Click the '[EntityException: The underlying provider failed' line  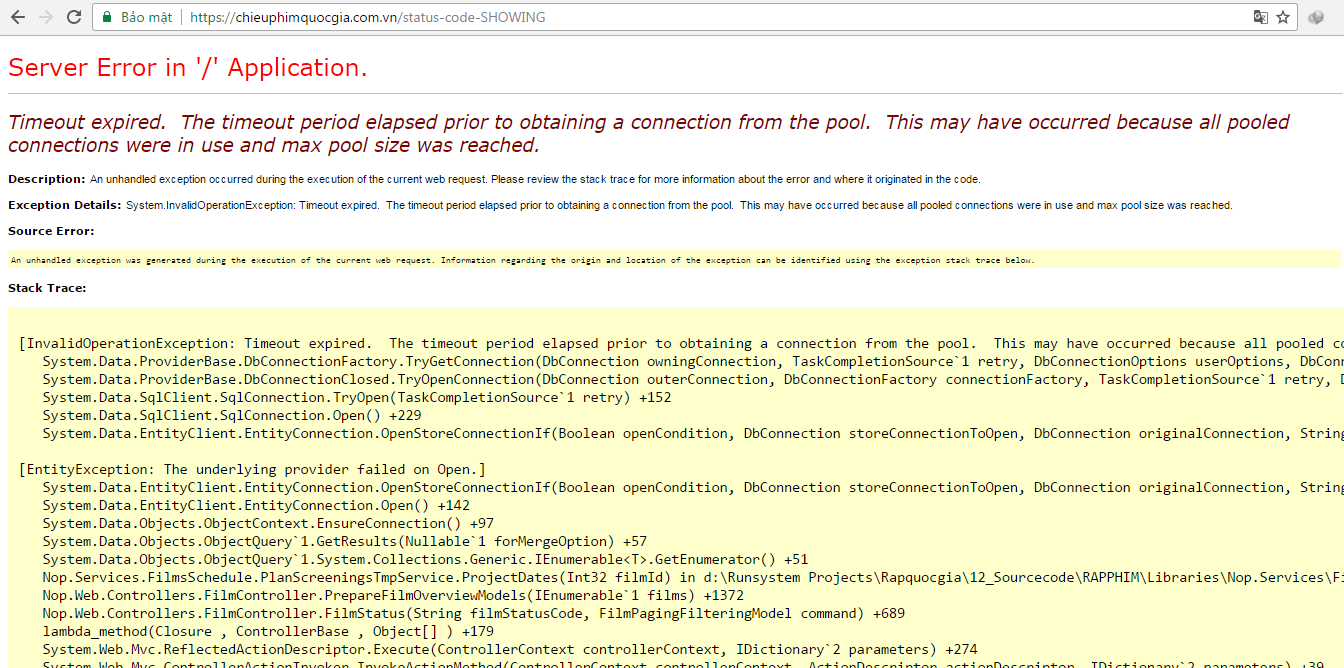coord(252,469)
